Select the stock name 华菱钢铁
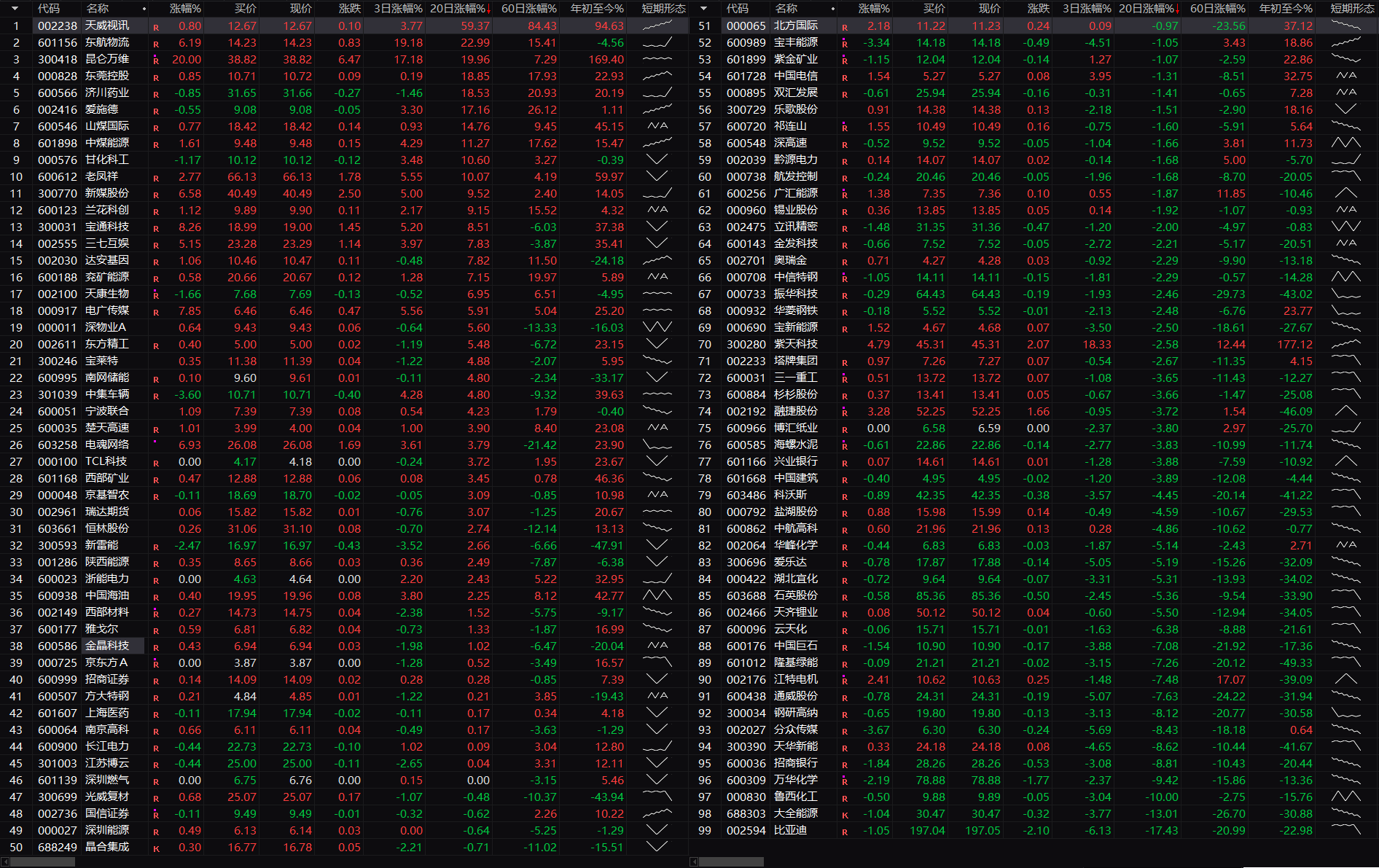Viewport: 1379px width, 868px height. pos(796,310)
